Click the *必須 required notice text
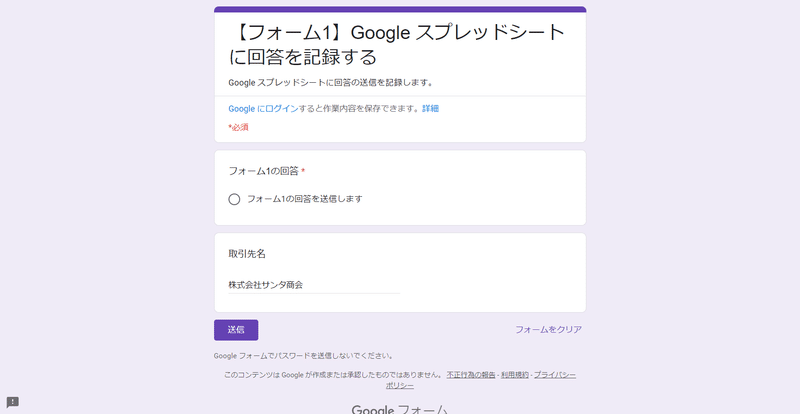The height and width of the screenshot is (414, 800). point(238,127)
